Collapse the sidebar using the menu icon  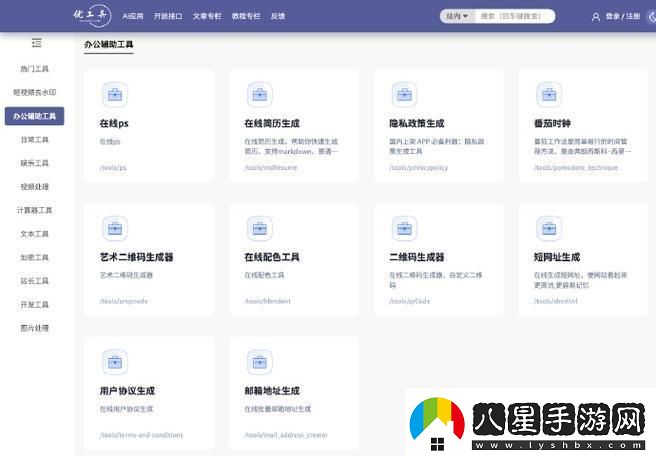pos(36,43)
